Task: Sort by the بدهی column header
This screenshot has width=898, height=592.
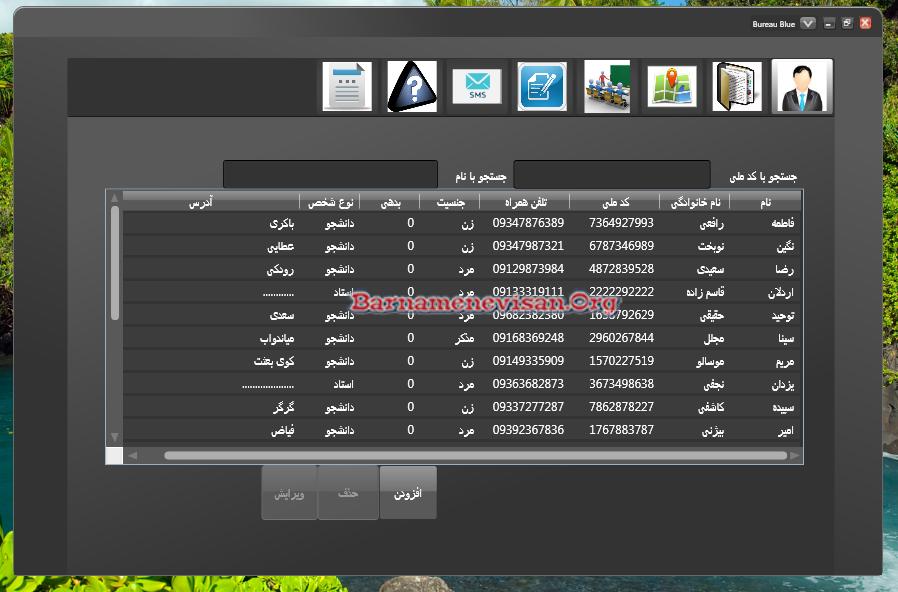Action: [390, 202]
